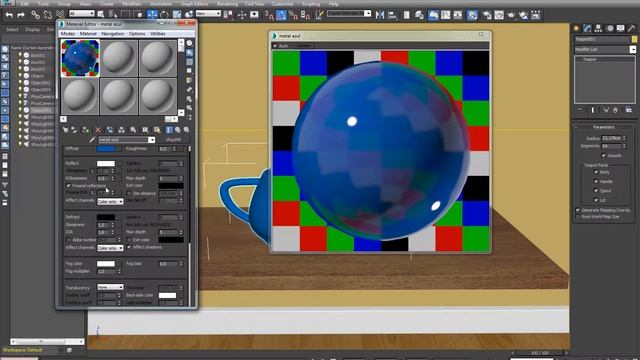Screen dimensions: 640x360
Task: Click the Align tool icon
Action: pyautogui.click(x=392, y=15)
